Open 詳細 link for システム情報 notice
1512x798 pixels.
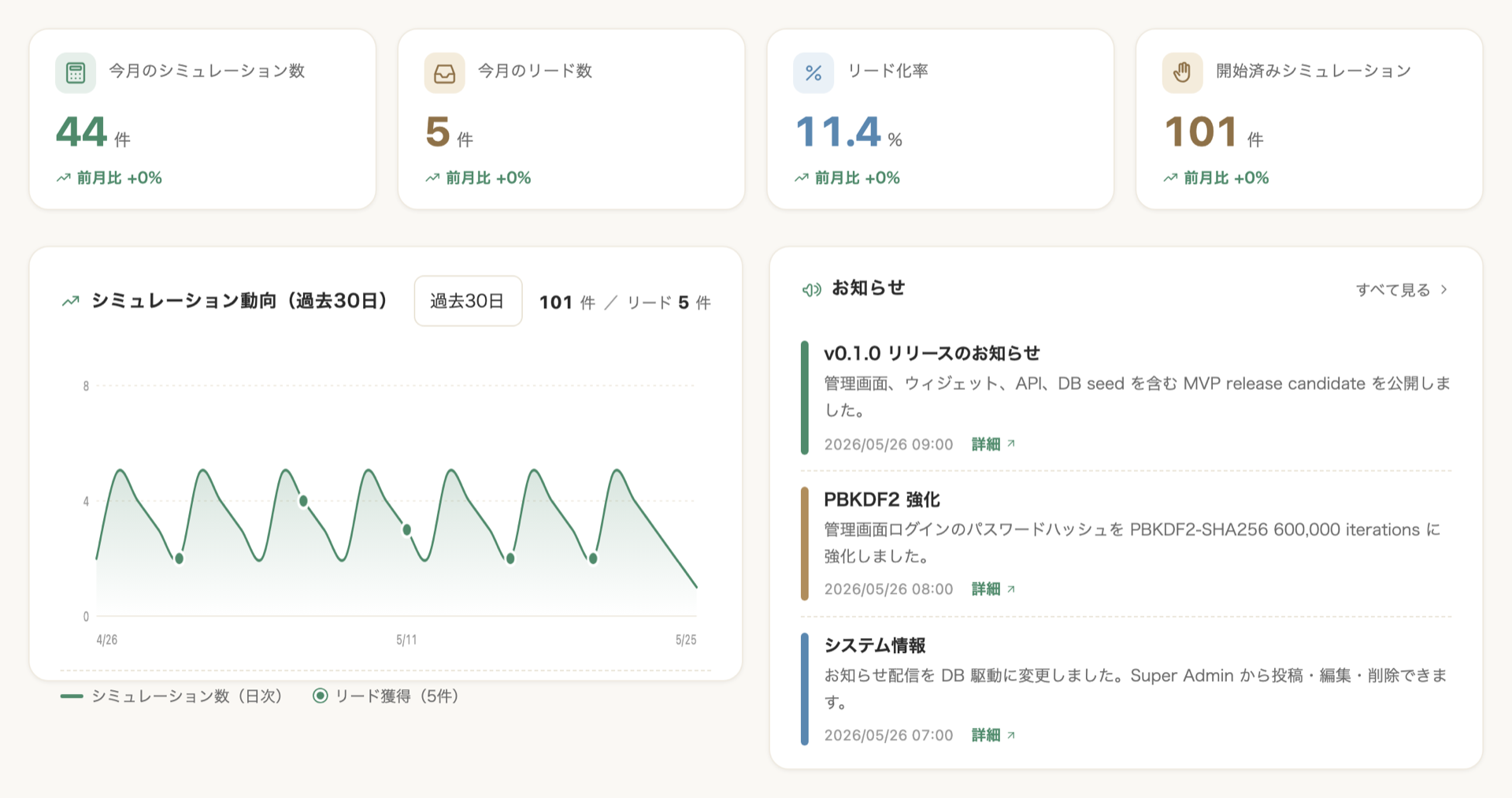pos(993,735)
